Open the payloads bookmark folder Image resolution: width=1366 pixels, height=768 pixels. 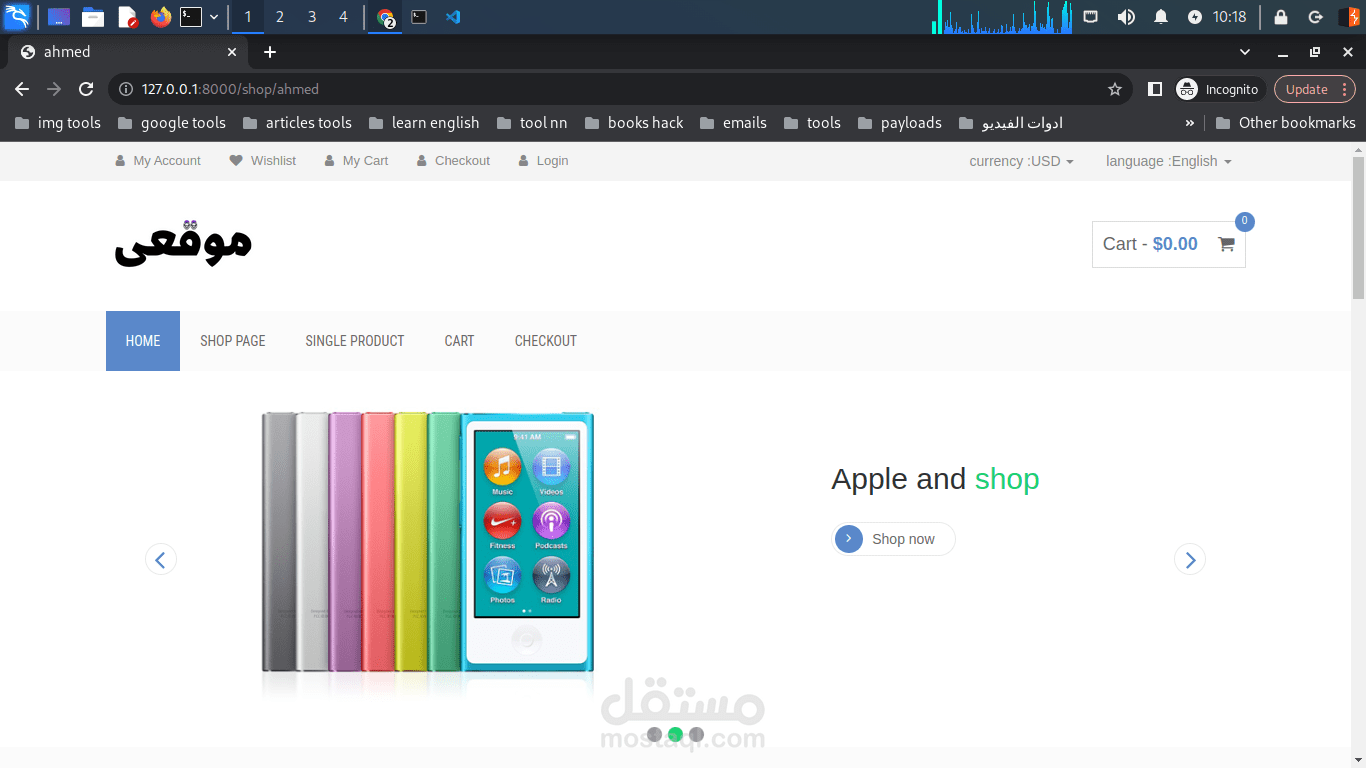coord(900,123)
